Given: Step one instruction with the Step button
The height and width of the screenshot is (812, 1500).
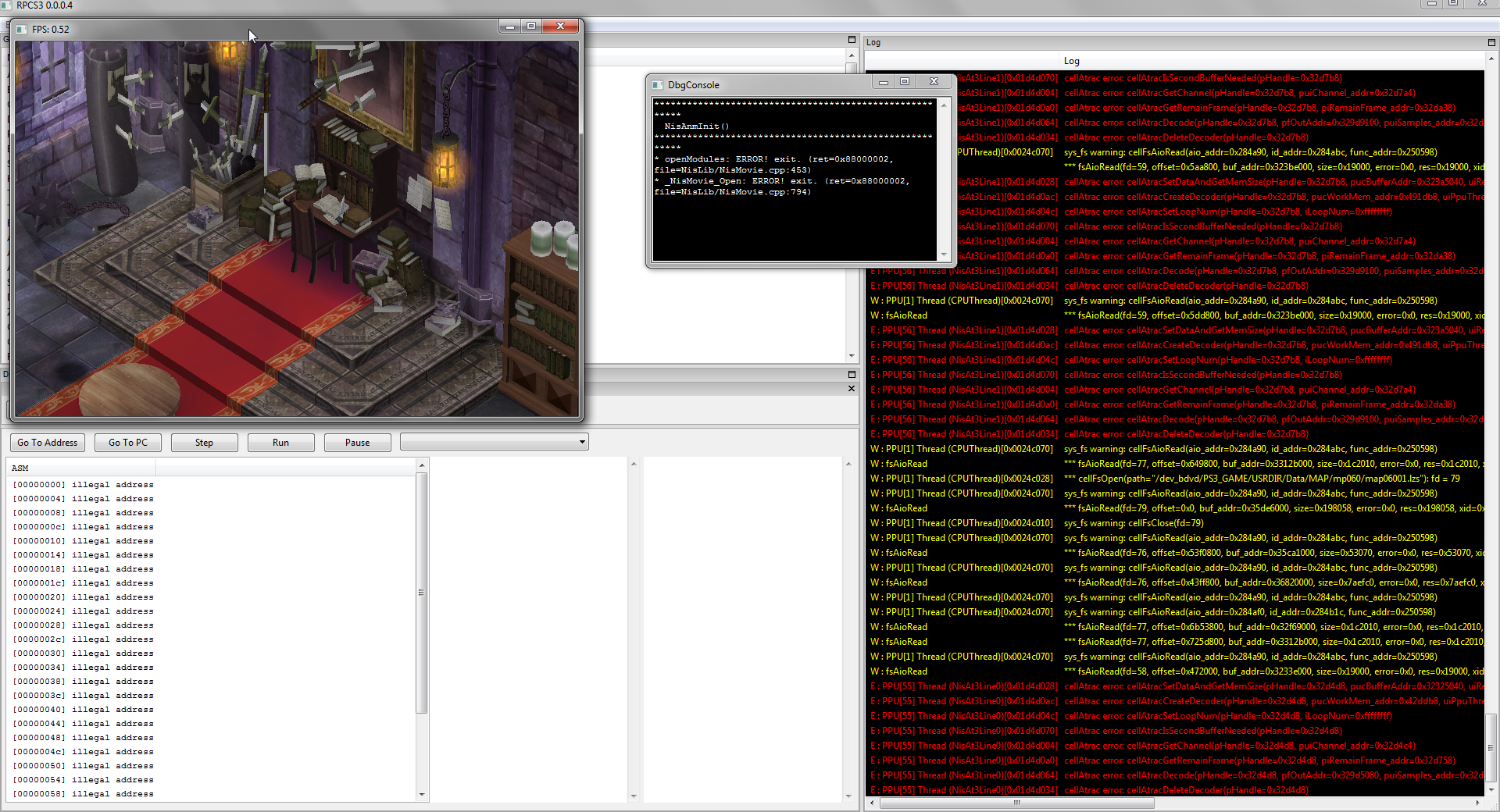Looking at the screenshot, I should 204,443.
